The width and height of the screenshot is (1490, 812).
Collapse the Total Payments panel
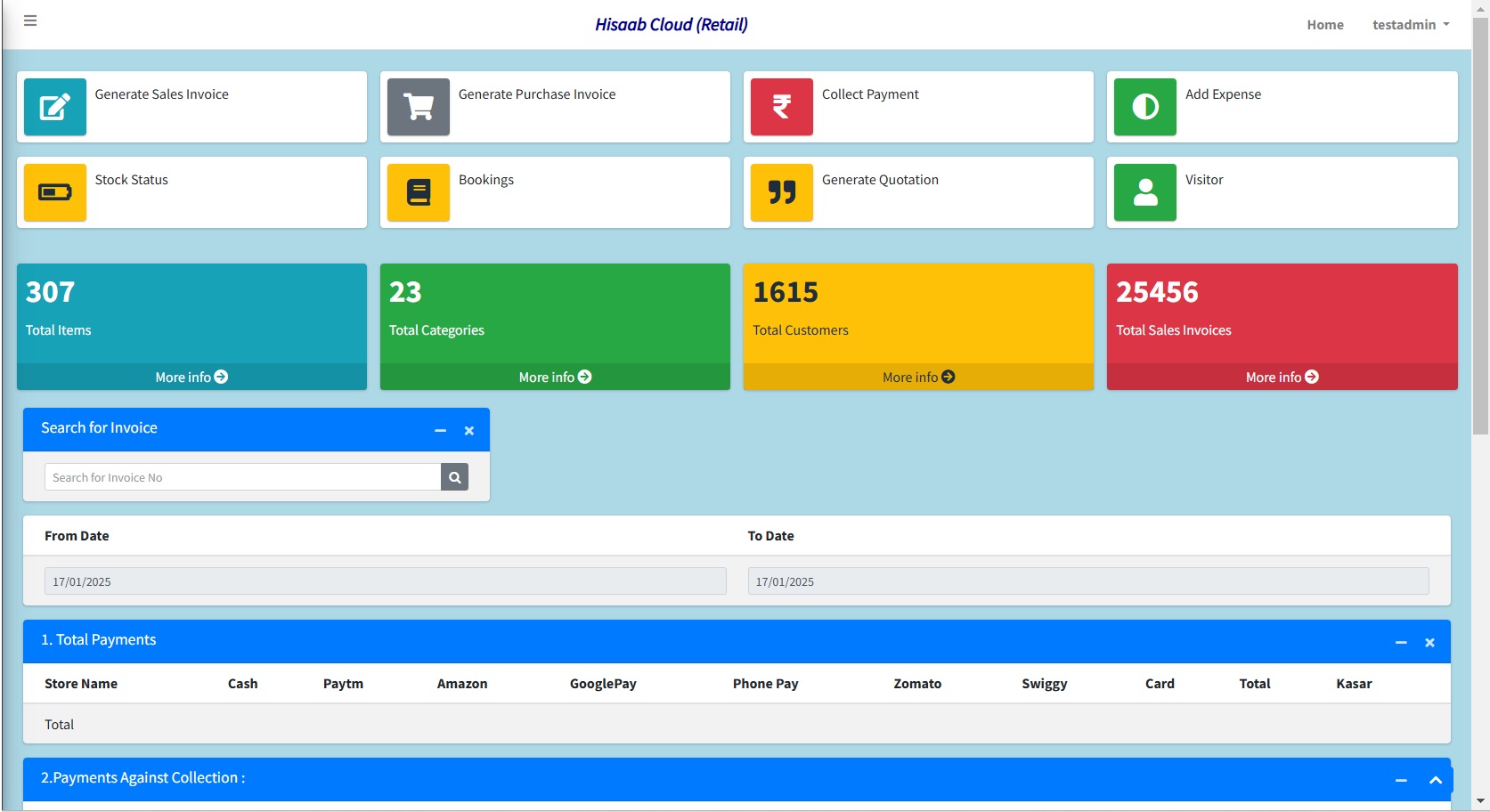[1401, 643]
